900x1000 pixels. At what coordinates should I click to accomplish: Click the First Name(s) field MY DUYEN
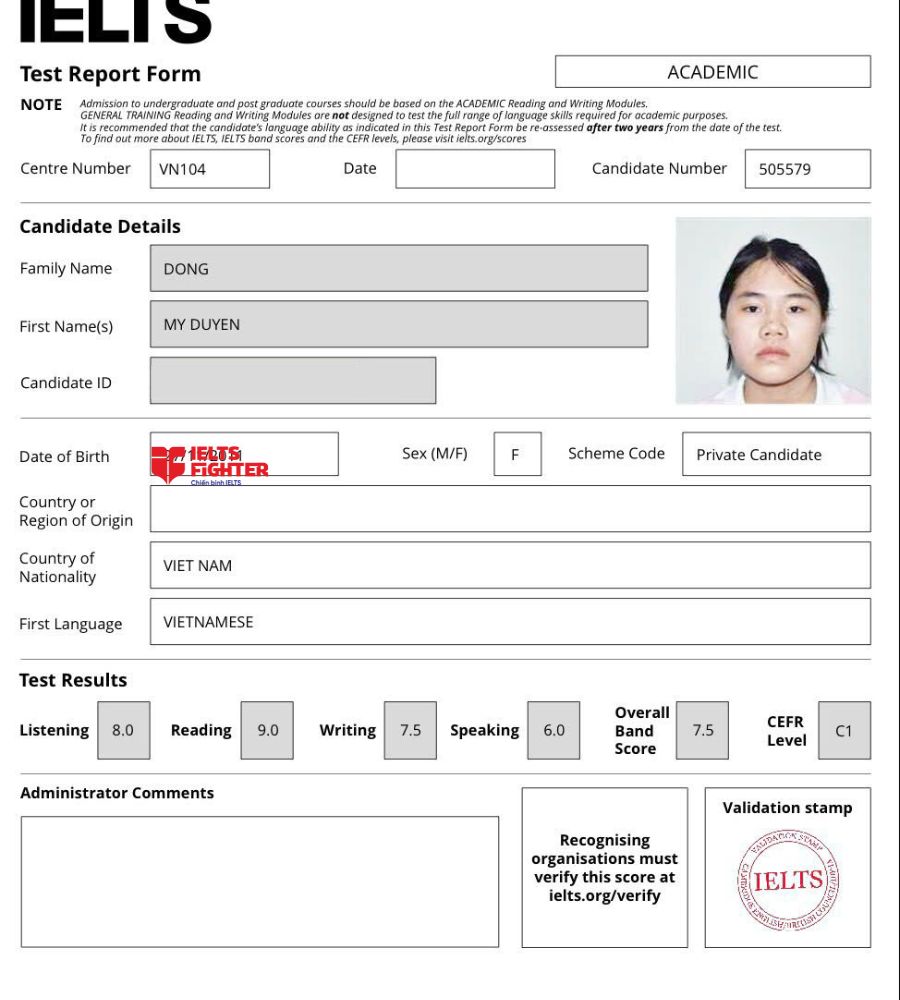(399, 324)
